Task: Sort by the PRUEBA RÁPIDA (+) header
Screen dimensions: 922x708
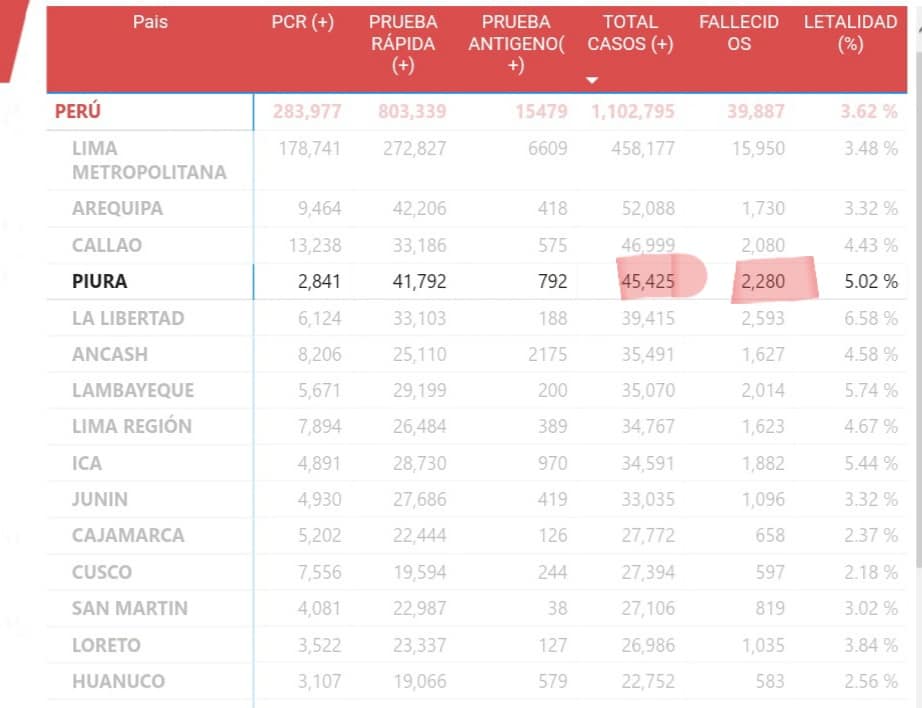Action: pyautogui.click(x=403, y=44)
